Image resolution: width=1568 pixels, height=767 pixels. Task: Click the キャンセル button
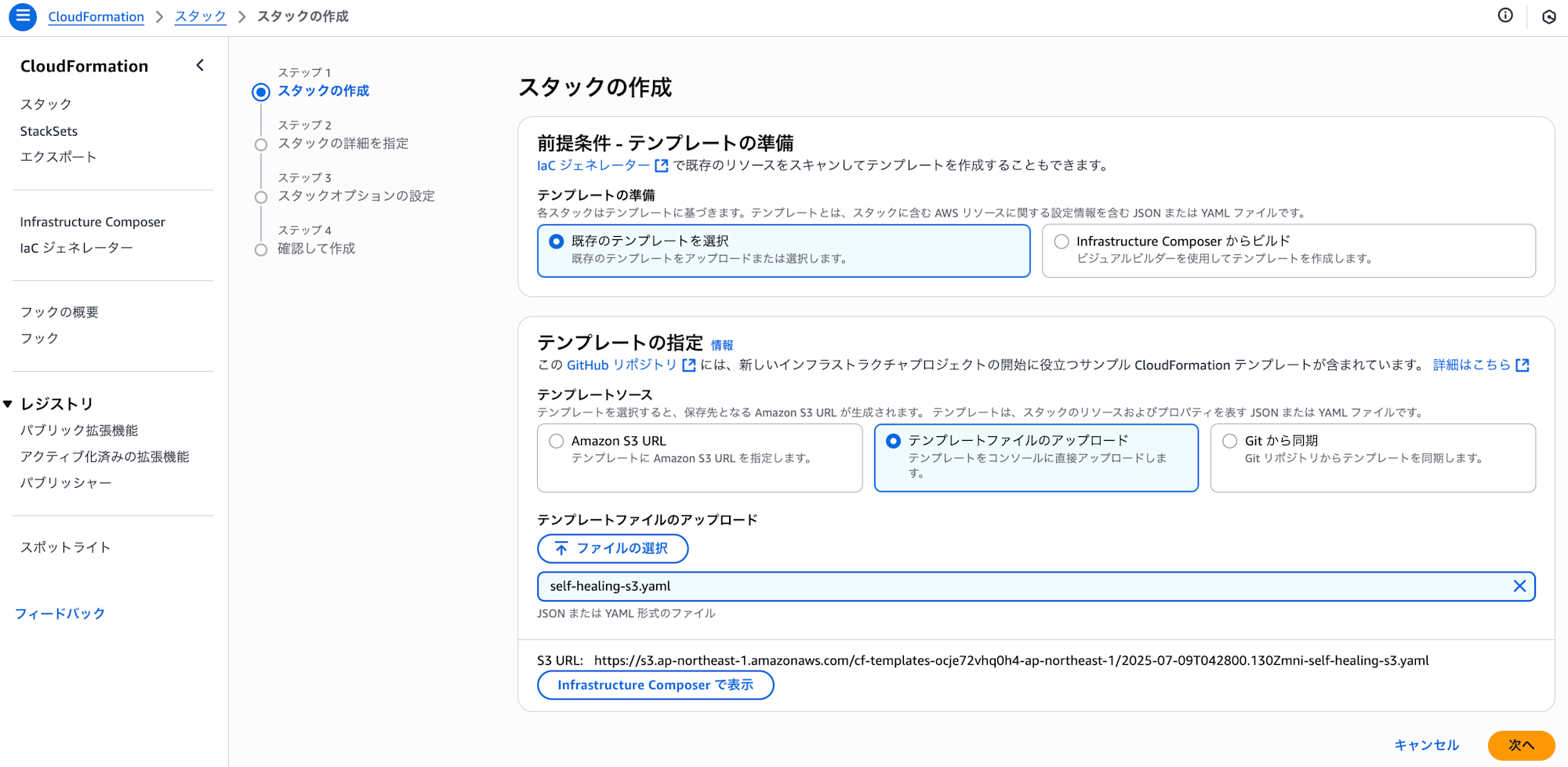click(x=1427, y=745)
